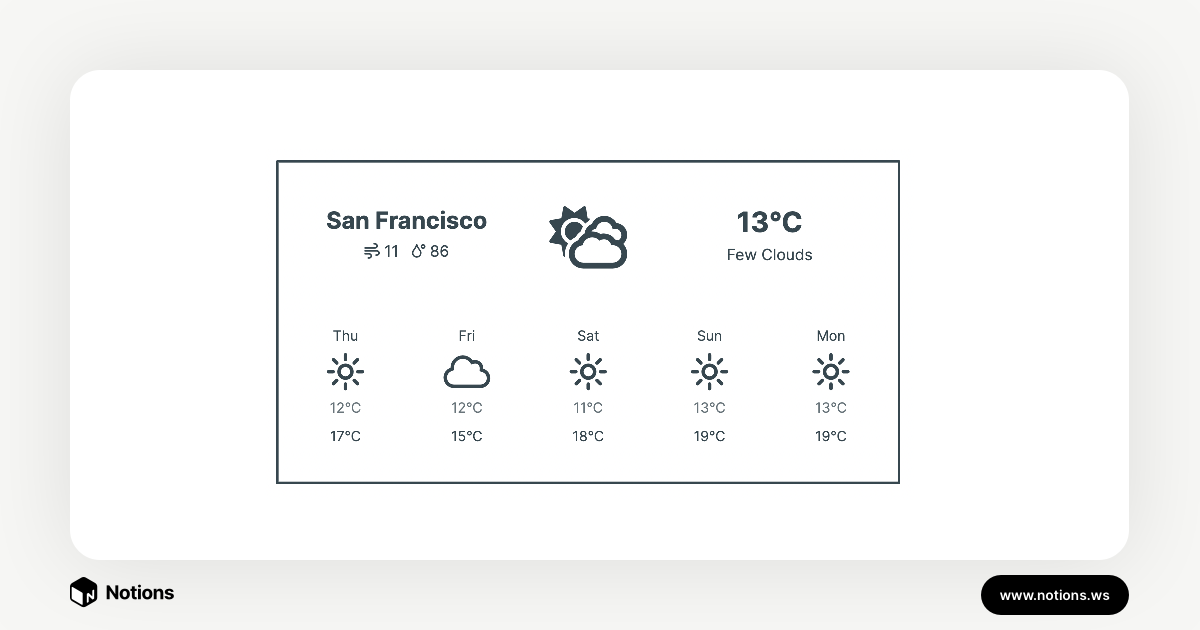
Task: Click the wind speed icon
Action: (371, 251)
